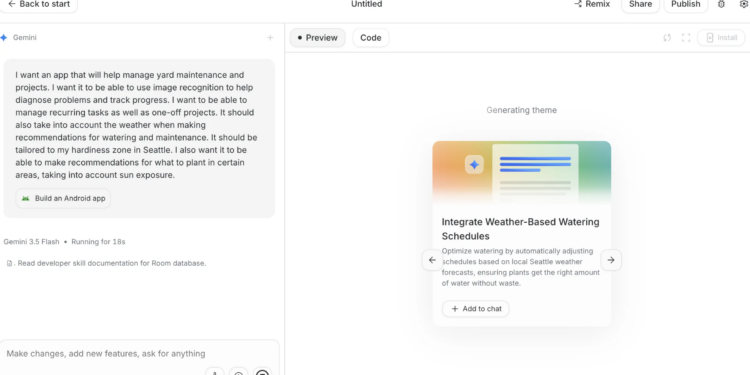Click the Build an Android app chip

point(63,199)
